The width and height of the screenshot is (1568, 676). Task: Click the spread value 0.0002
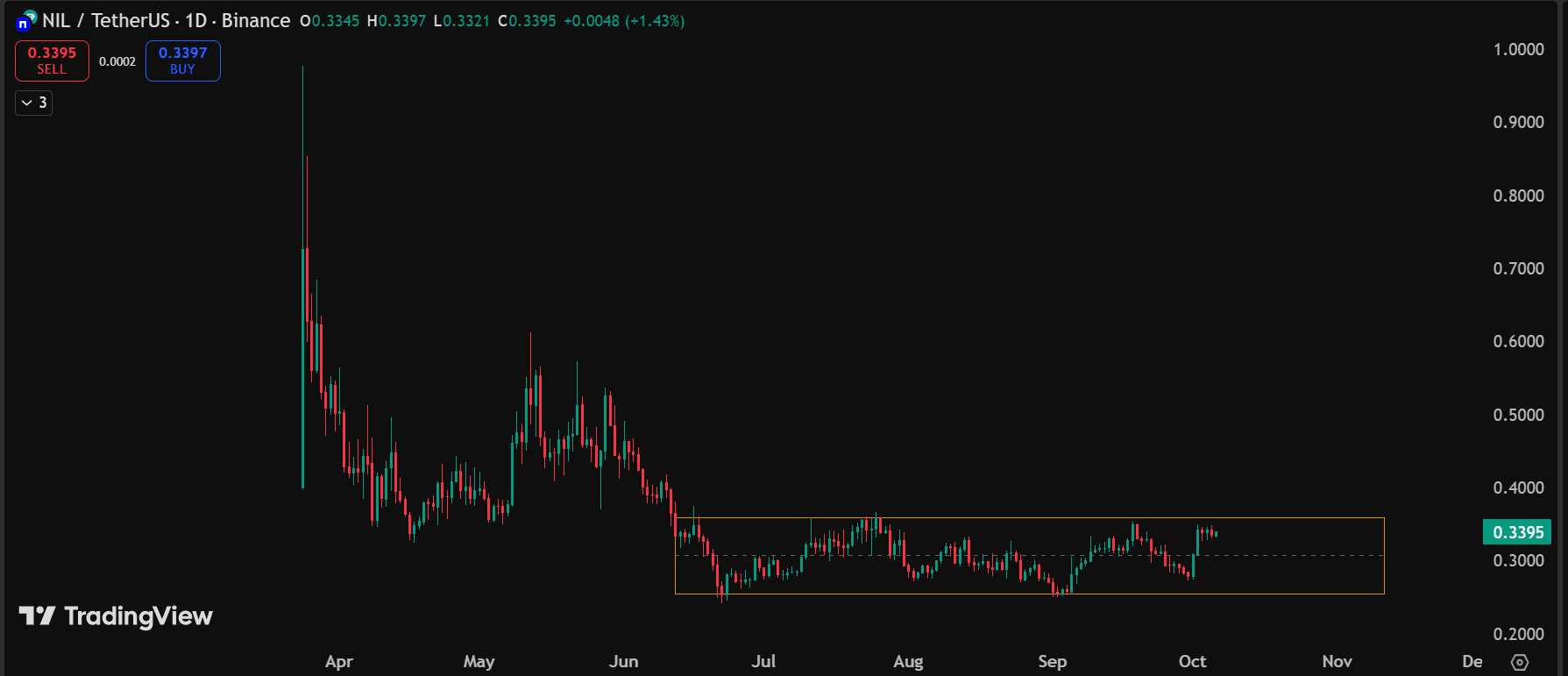(x=117, y=61)
